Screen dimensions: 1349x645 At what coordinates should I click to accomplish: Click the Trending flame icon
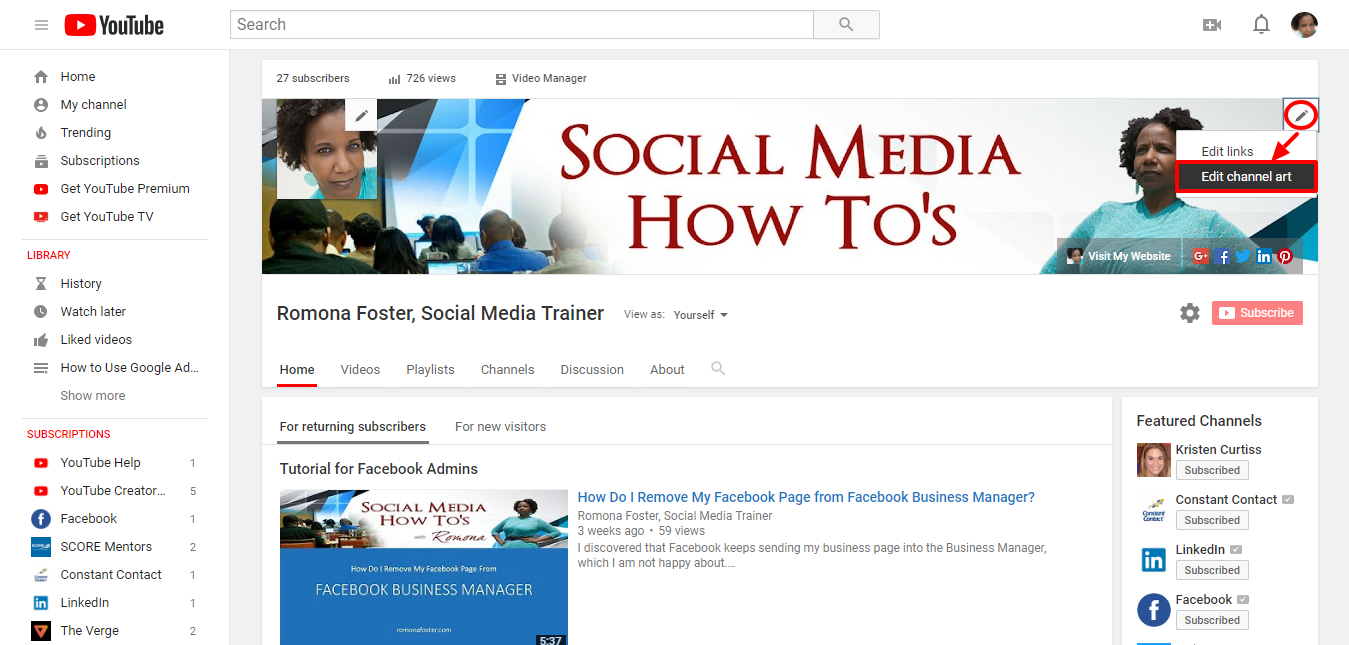click(41, 133)
